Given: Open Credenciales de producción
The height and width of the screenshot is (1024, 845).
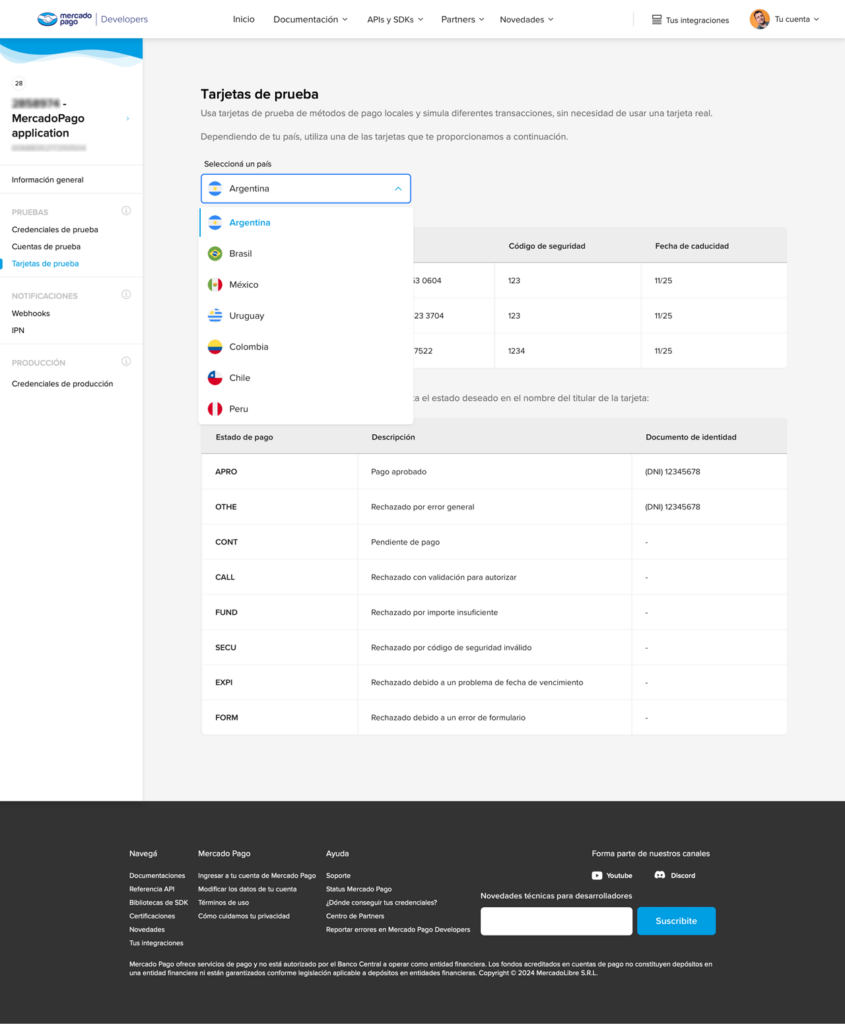Looking at the screenshot, I should tap(62, 384).
